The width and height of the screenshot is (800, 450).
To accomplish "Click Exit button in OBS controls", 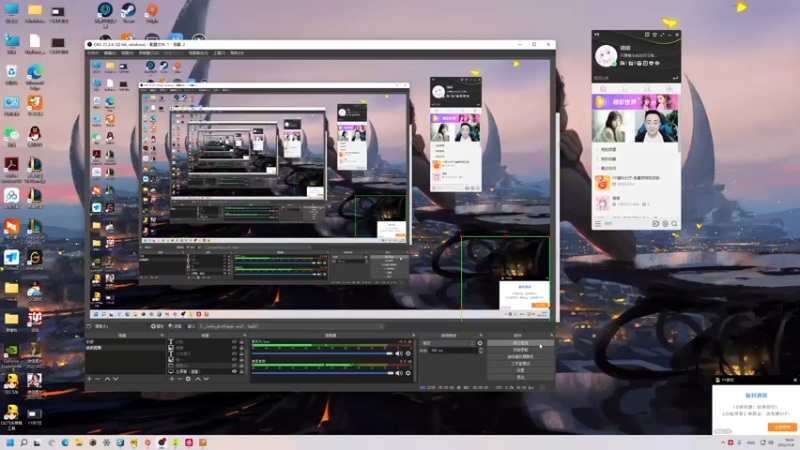I will coord(520,377).
